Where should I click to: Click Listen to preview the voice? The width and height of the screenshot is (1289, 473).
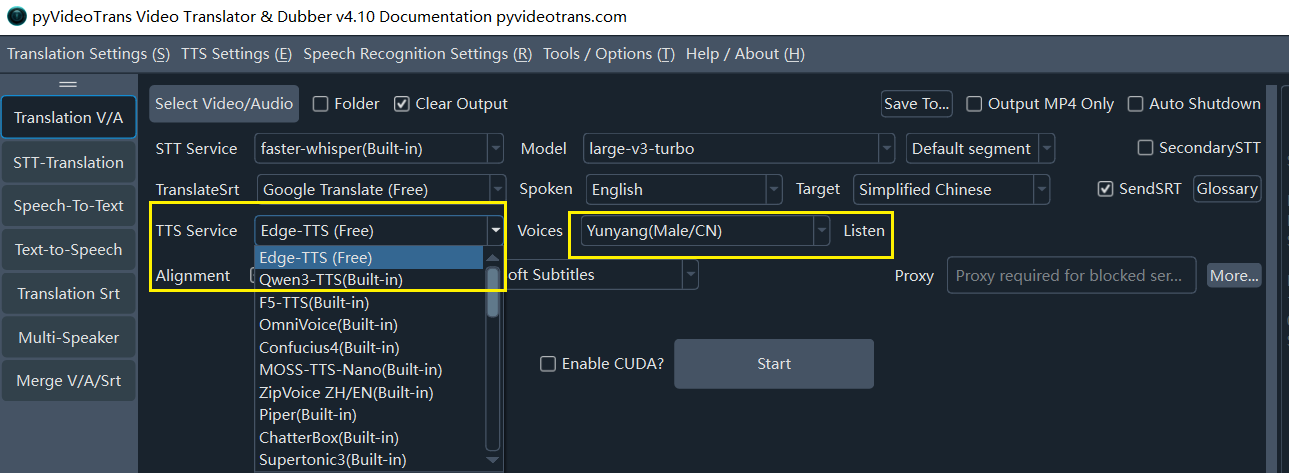(x=864, y=231)
